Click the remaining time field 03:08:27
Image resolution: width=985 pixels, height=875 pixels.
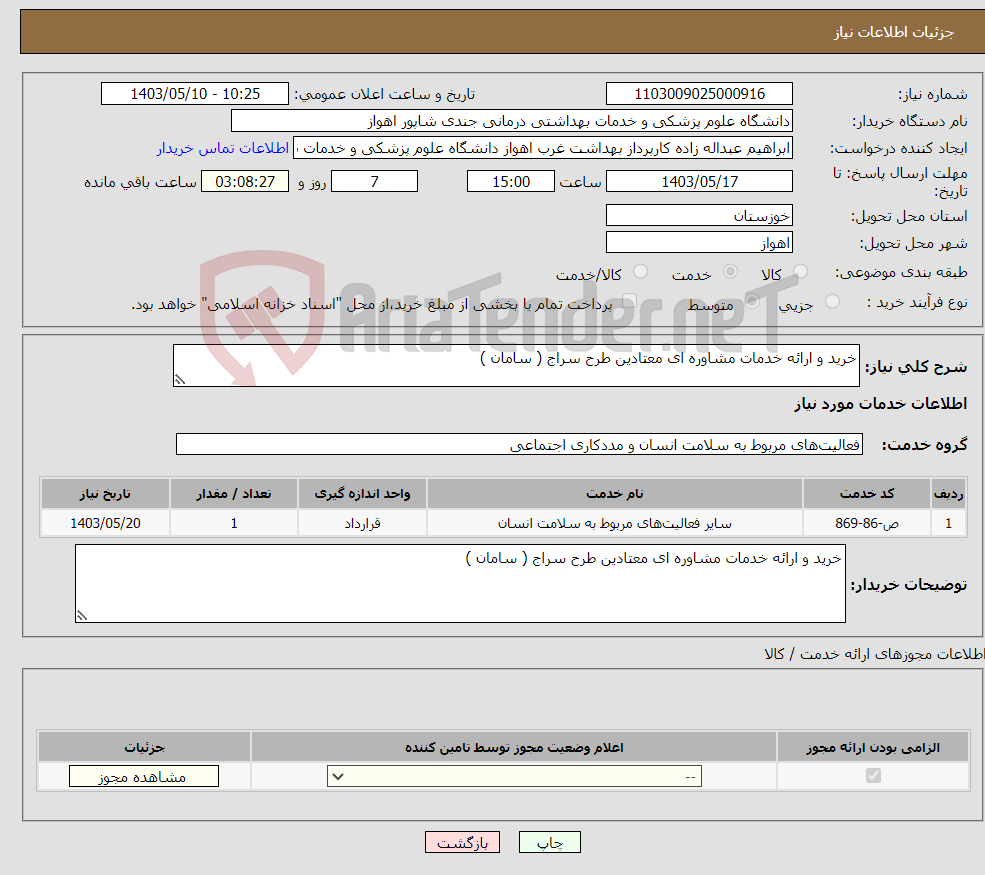(245, 182)
